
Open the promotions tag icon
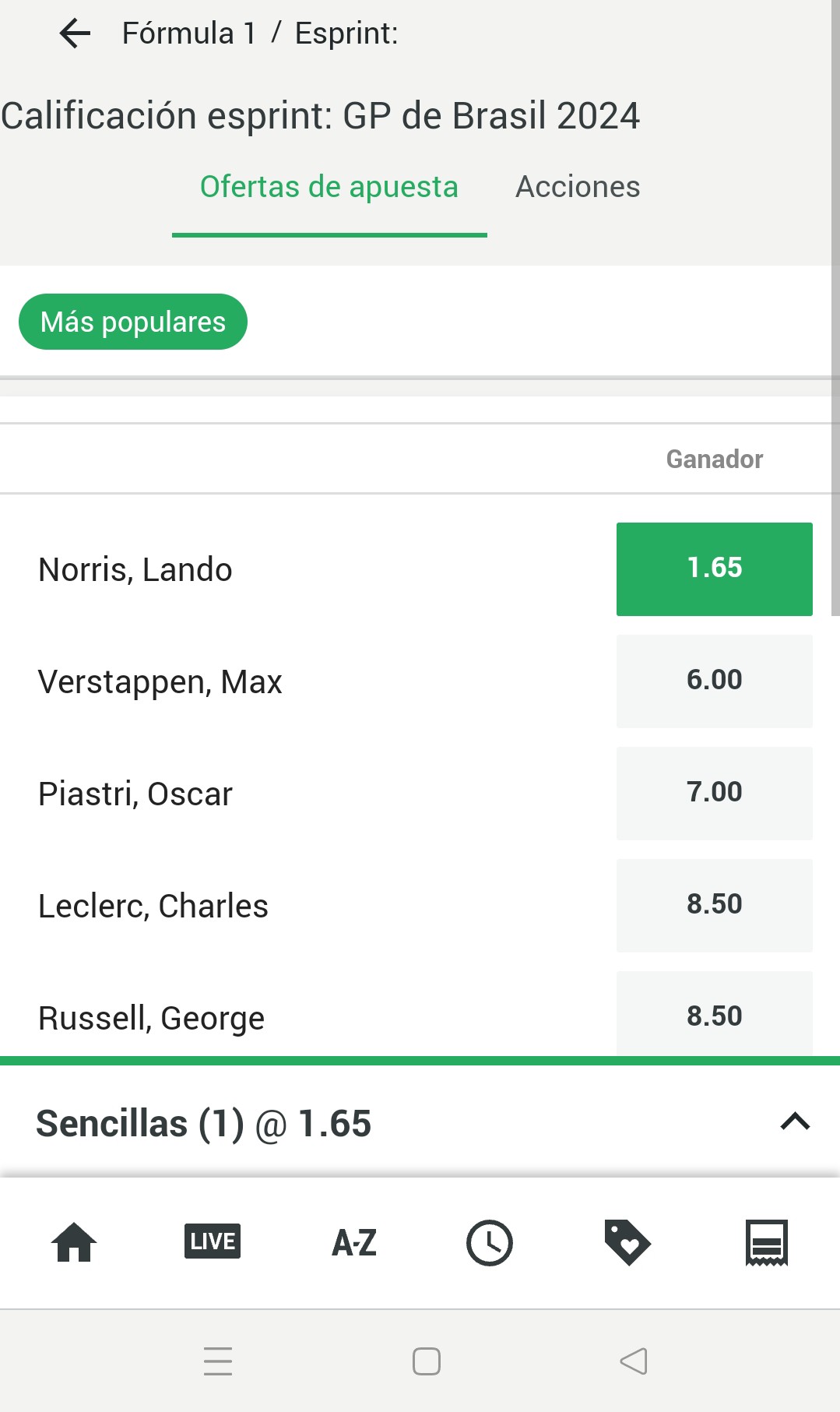click(627, 1242)
